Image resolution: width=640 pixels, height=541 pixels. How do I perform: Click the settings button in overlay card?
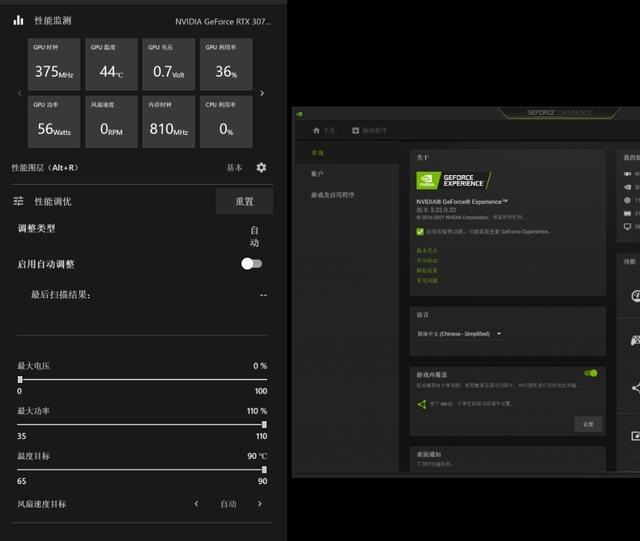click(x=588, y=424)
